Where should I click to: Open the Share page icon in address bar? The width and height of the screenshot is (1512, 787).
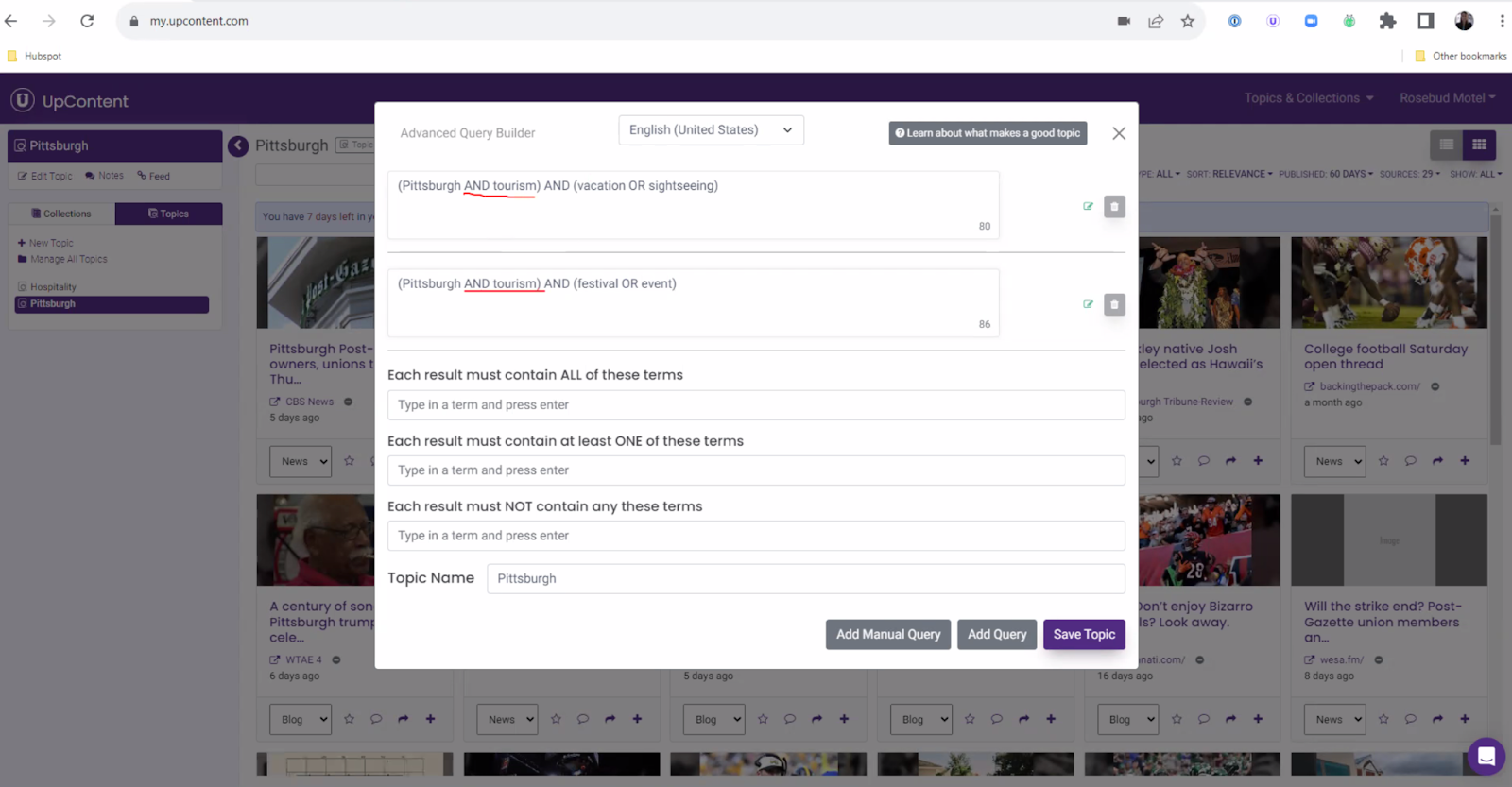pyautogui.click(x=1156, y=21)
